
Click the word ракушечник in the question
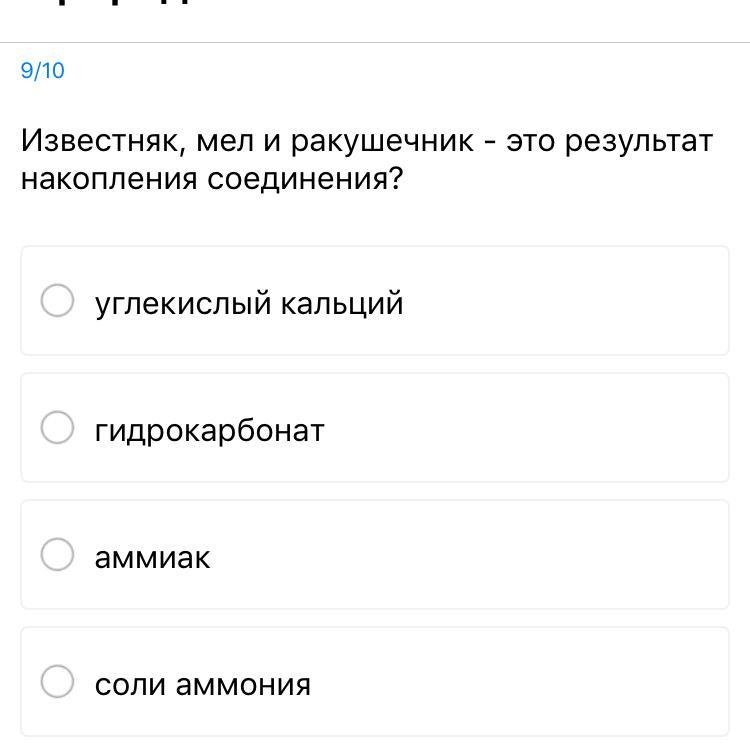(383, 143)
